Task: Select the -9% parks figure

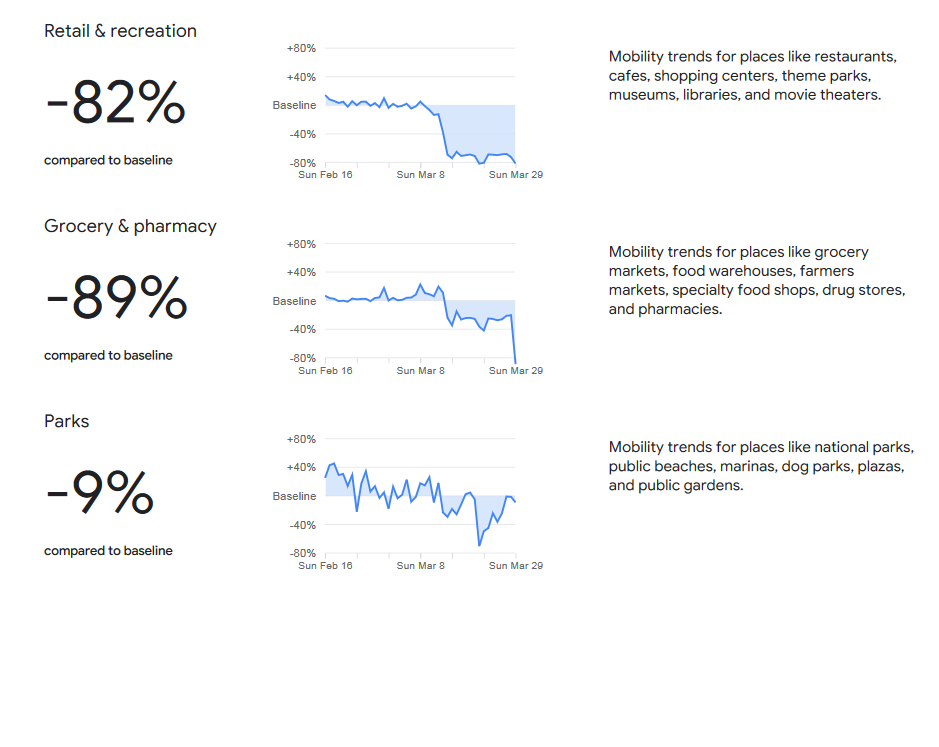Action: pos(100,492)
